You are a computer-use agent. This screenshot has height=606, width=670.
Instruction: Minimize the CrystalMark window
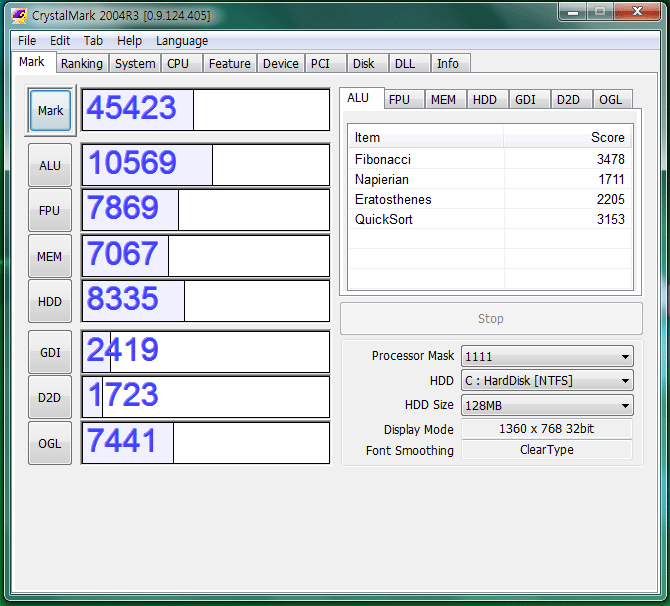point(573,12)
